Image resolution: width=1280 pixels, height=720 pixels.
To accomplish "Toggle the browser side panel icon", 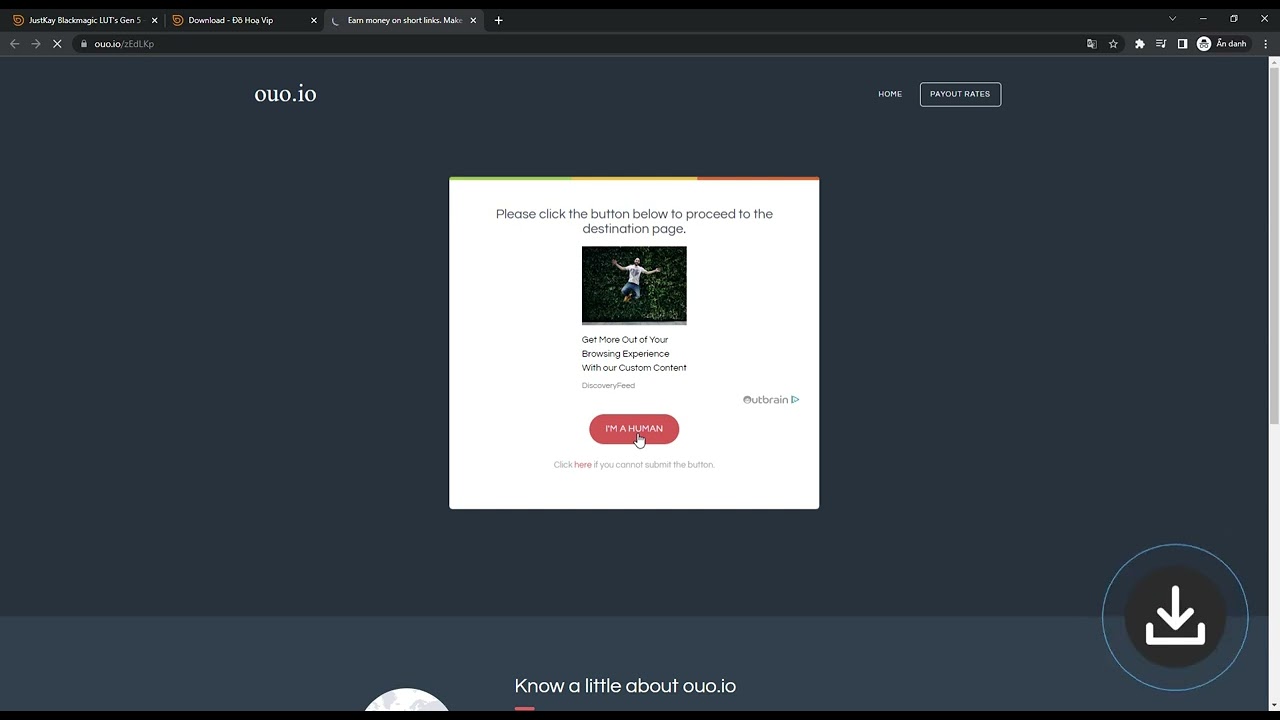I will [1182, 44].
